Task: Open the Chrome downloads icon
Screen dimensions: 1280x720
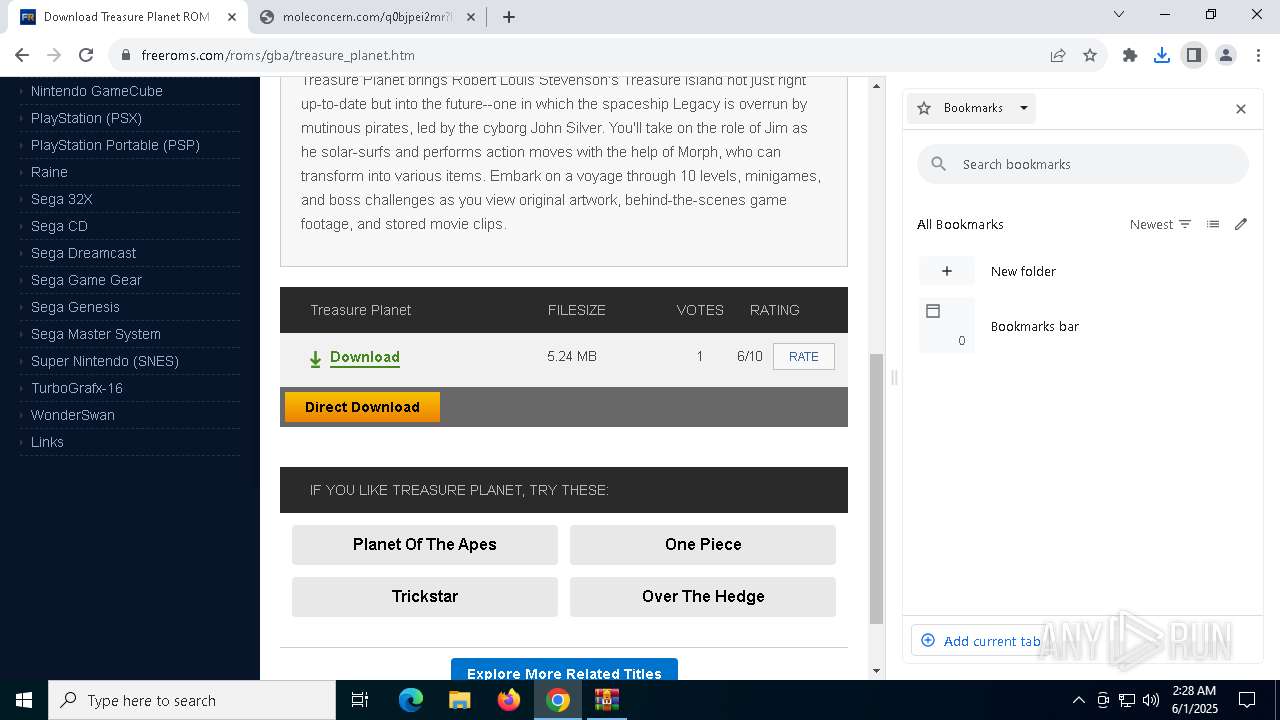Action: click(x=1162, y=55)
